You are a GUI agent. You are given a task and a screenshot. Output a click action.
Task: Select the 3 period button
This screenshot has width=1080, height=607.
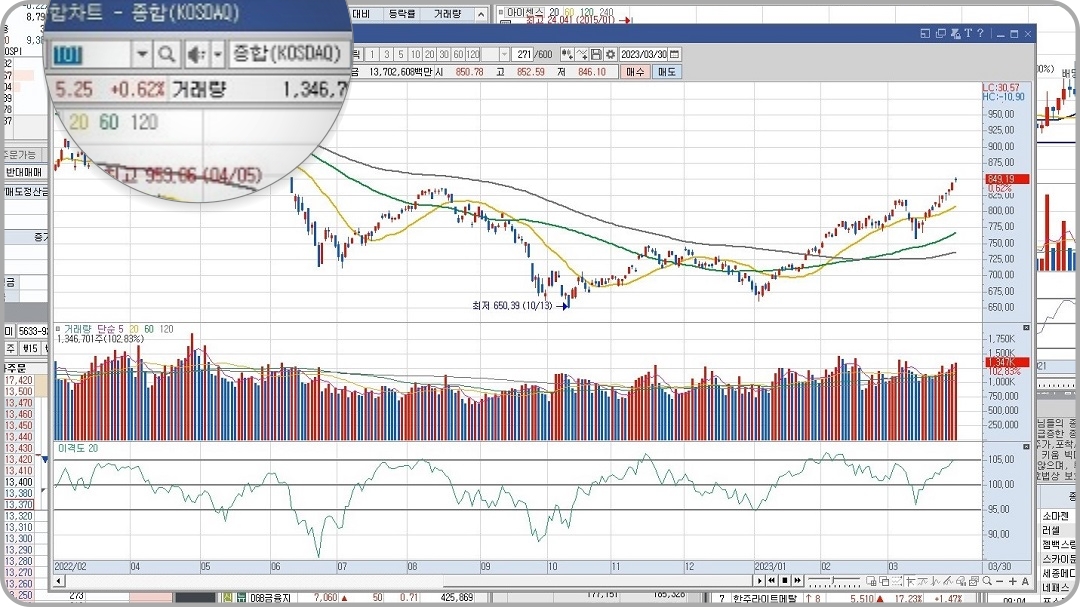pyautogui.click(x=386, y=54)
